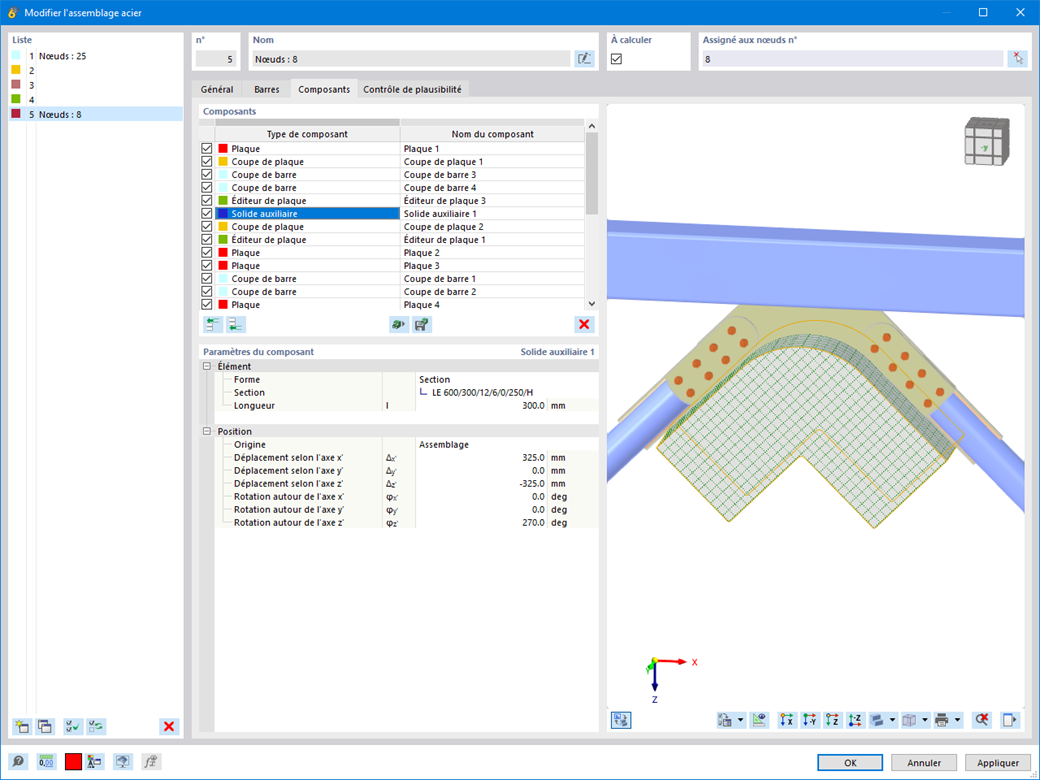The width and height of the screenshot is (1040, 780).
Task: Click the select all check icon under list
Action: click(x=73, y=726)
